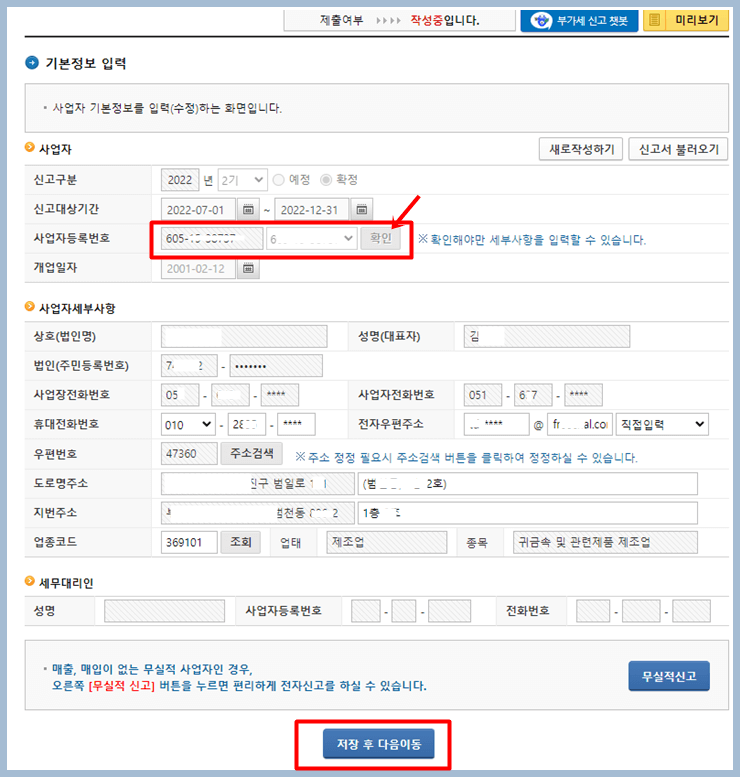Click the 성명(대표자) input field
Viewport: 740px width, 777px height.
(547, 336)
